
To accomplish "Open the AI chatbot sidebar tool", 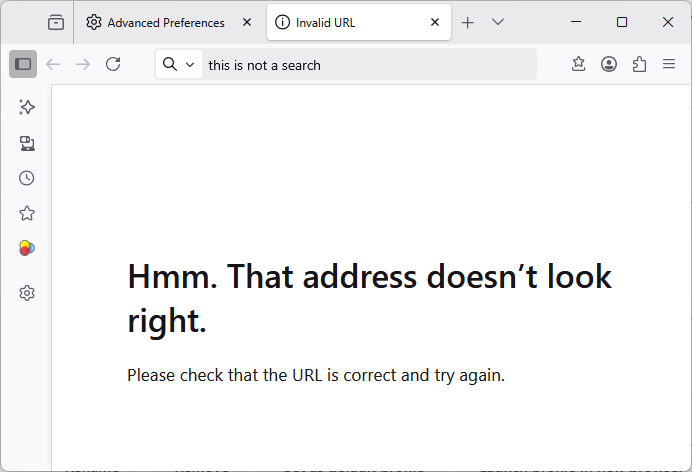I will pos(27,107).
